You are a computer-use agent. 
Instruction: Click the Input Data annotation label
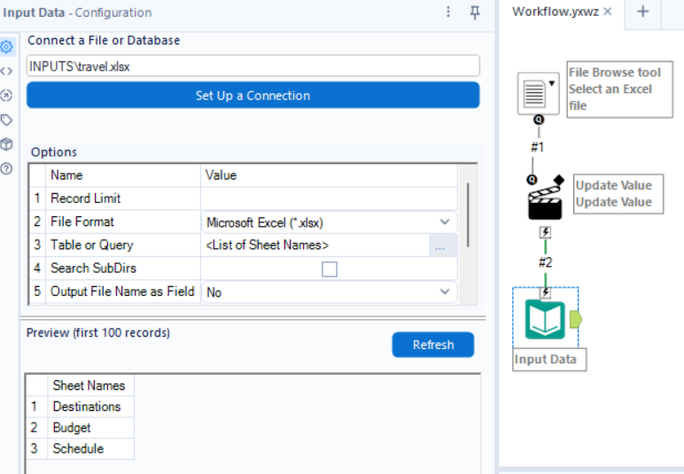tap(549, 359)
